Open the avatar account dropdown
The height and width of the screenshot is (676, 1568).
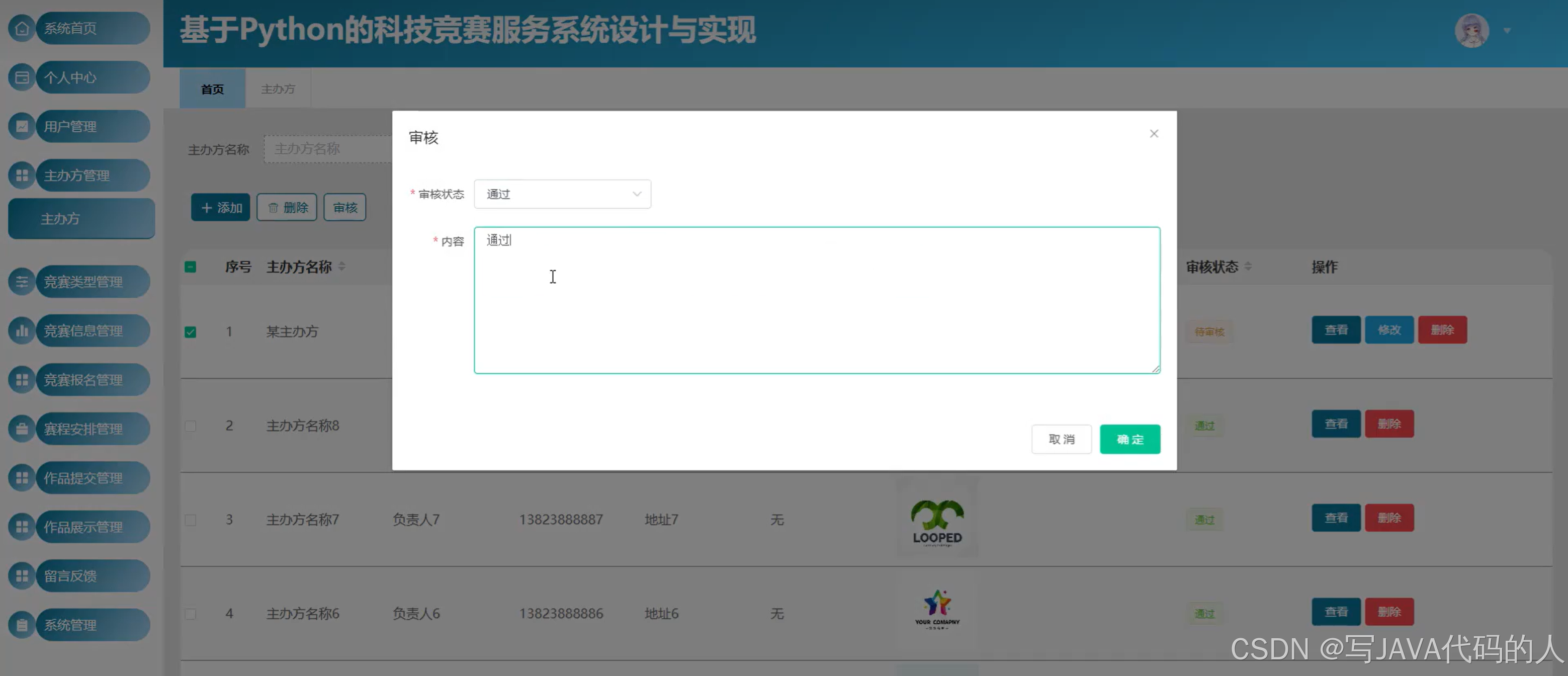pyautogui.click(x=1472, y=31)
